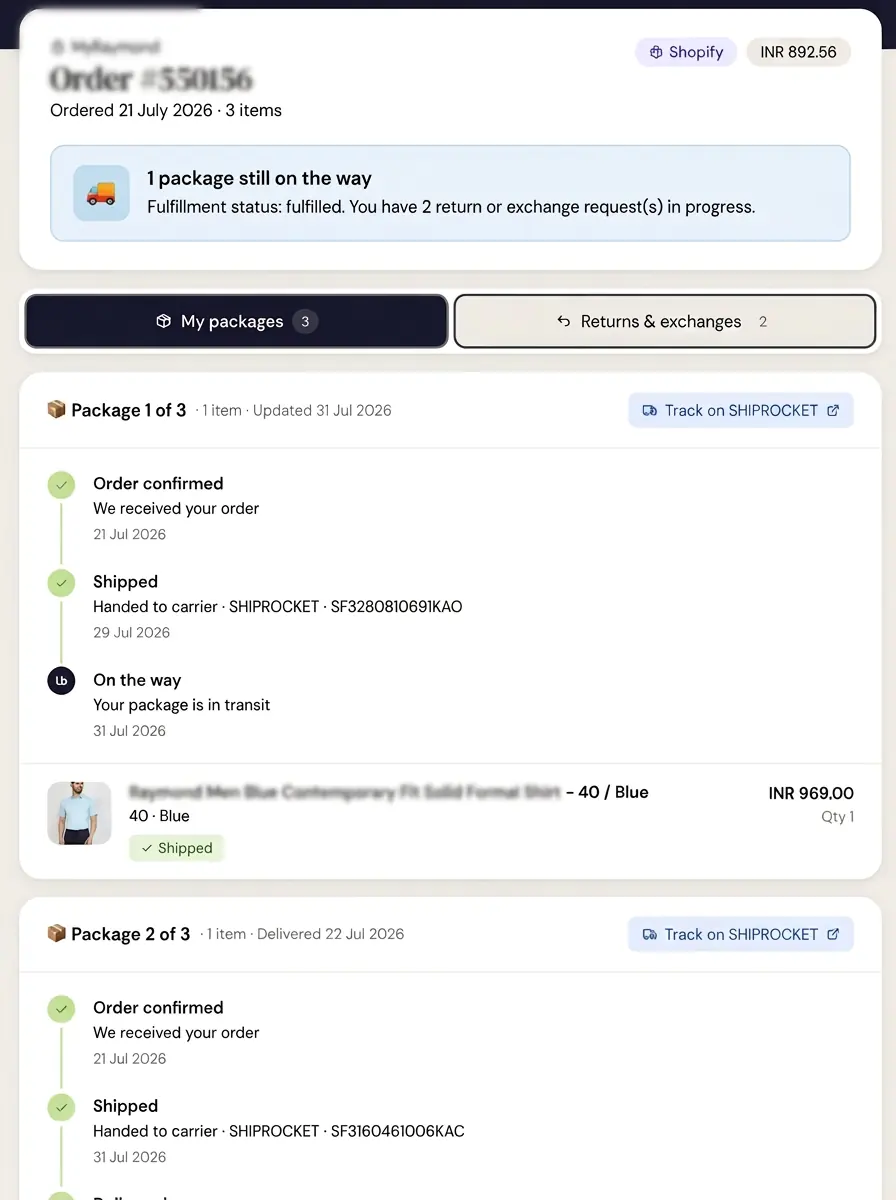The width and height of the screenshot is (896, 1200).
Task: Click the external-link icon on Package 1 track button
Action: point(833,410)
